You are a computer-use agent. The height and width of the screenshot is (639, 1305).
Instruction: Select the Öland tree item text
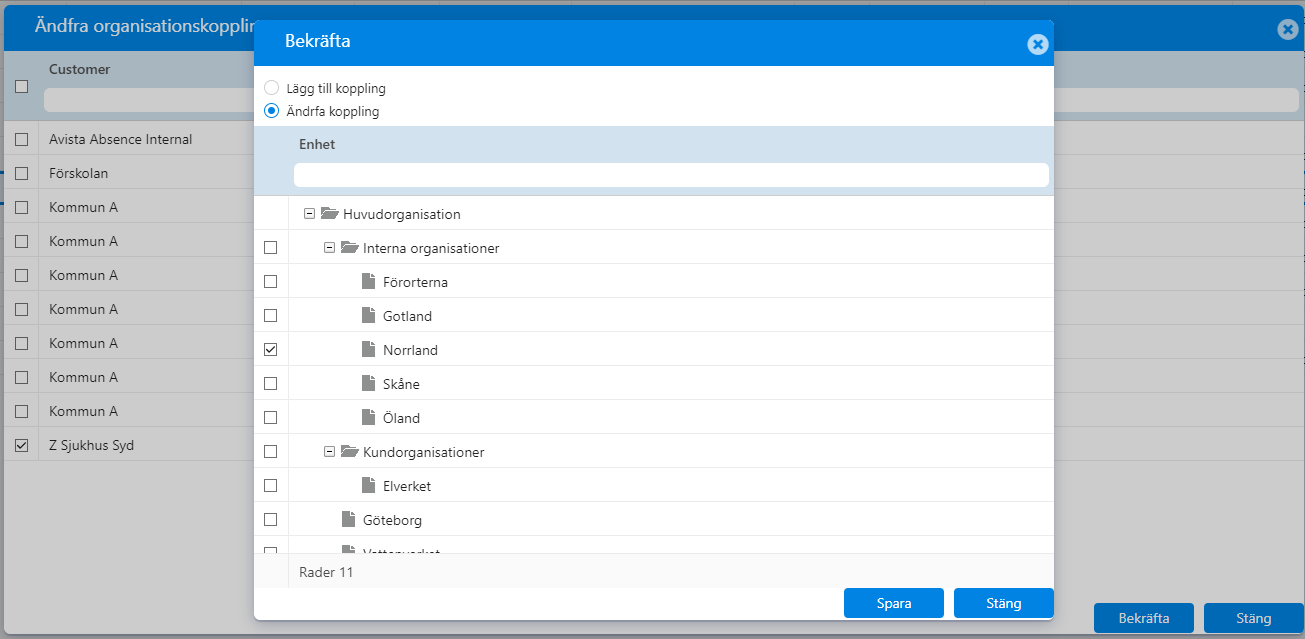click(401, 418)
